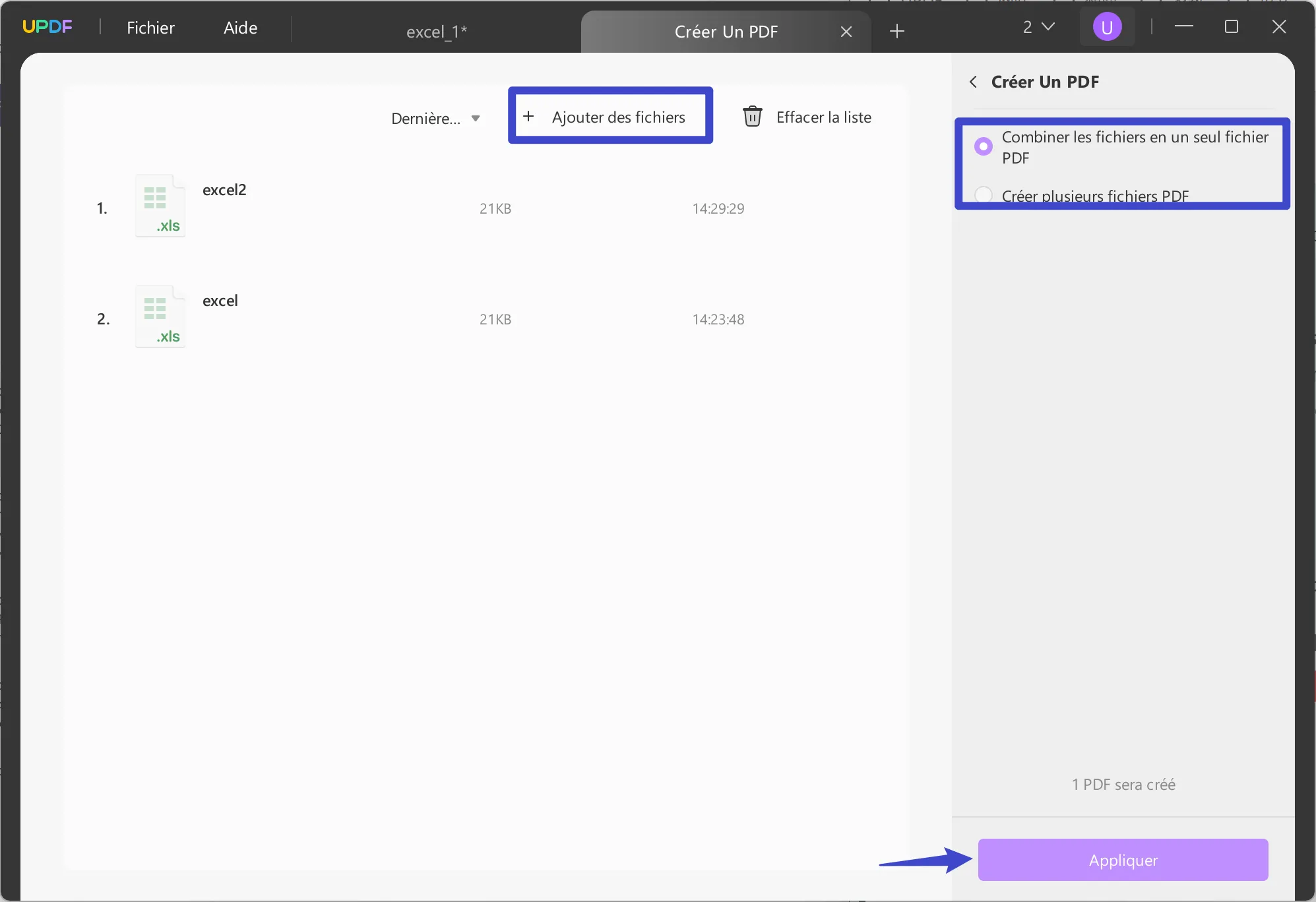1316x902 pixels.
Task: Click Effacer la liste text button
Action: point(823,117)
